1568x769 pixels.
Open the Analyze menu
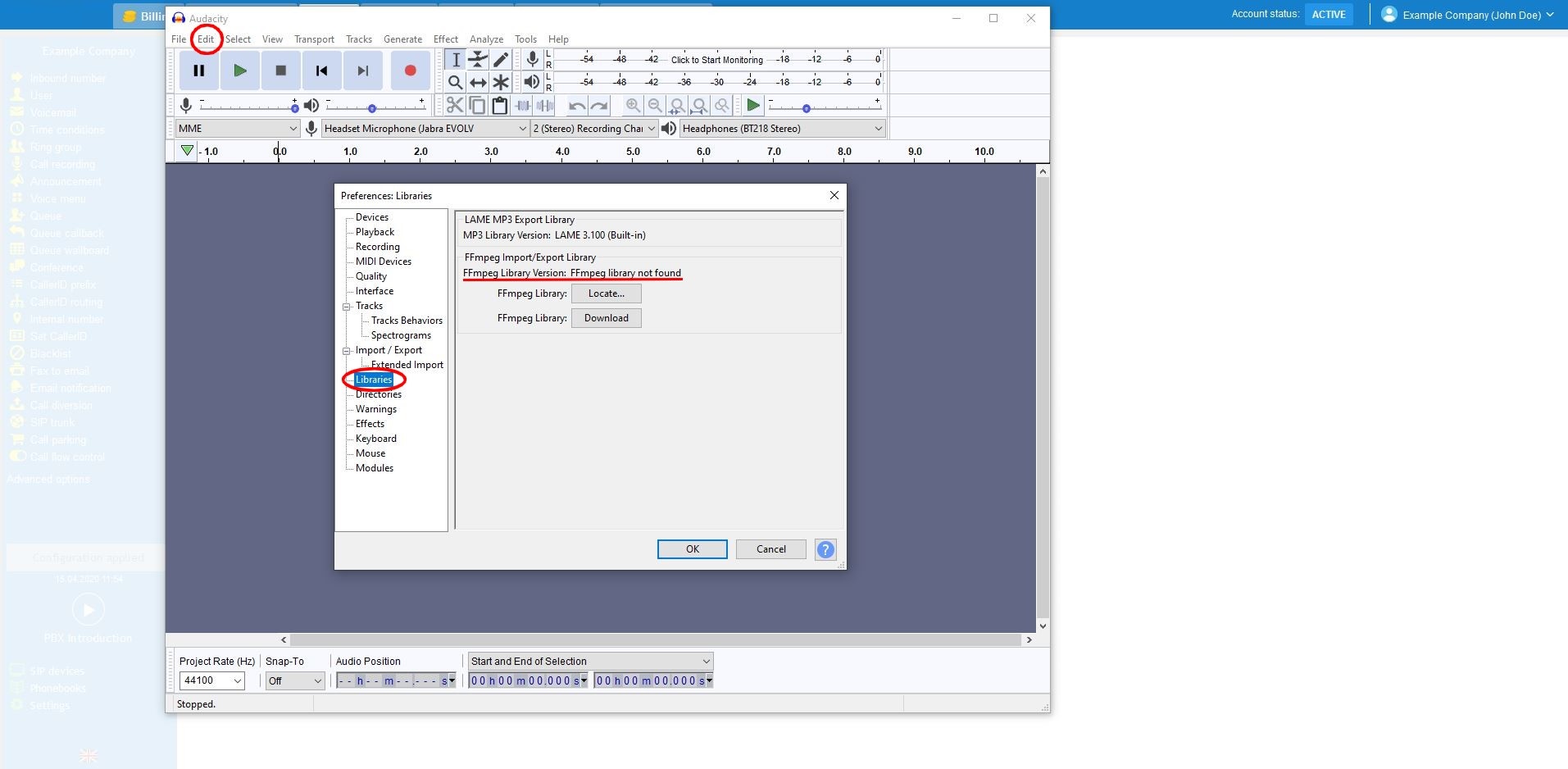(486, 39)
